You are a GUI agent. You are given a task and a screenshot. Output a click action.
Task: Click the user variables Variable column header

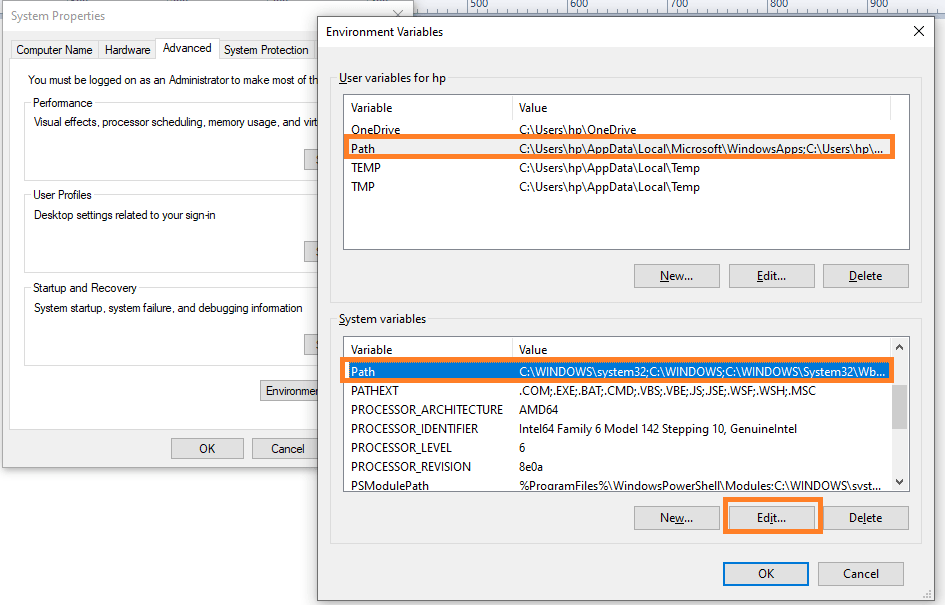pos(428,108)
